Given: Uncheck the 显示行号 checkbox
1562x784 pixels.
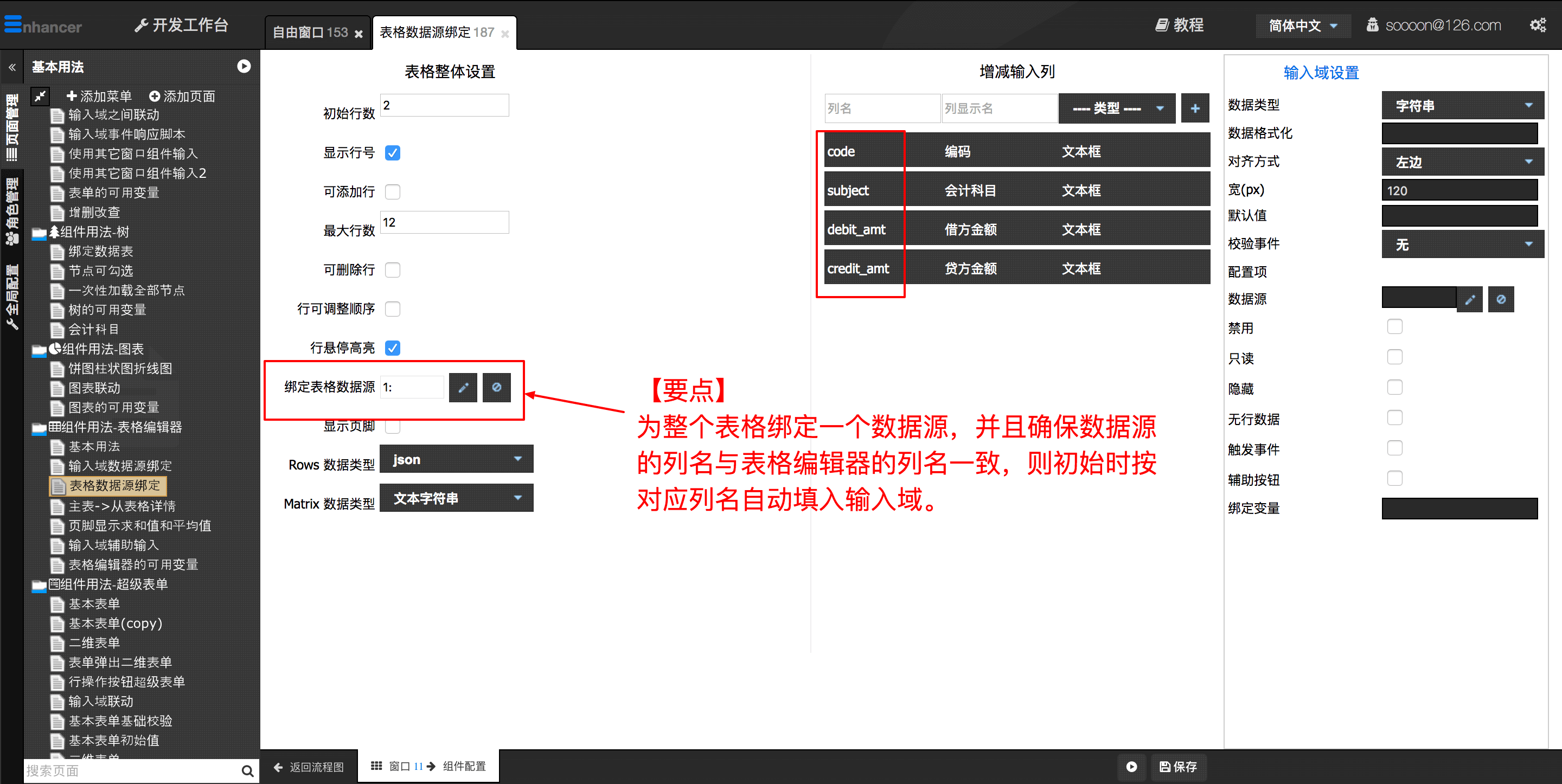Looking at the screenshot, I should [393, 153].
